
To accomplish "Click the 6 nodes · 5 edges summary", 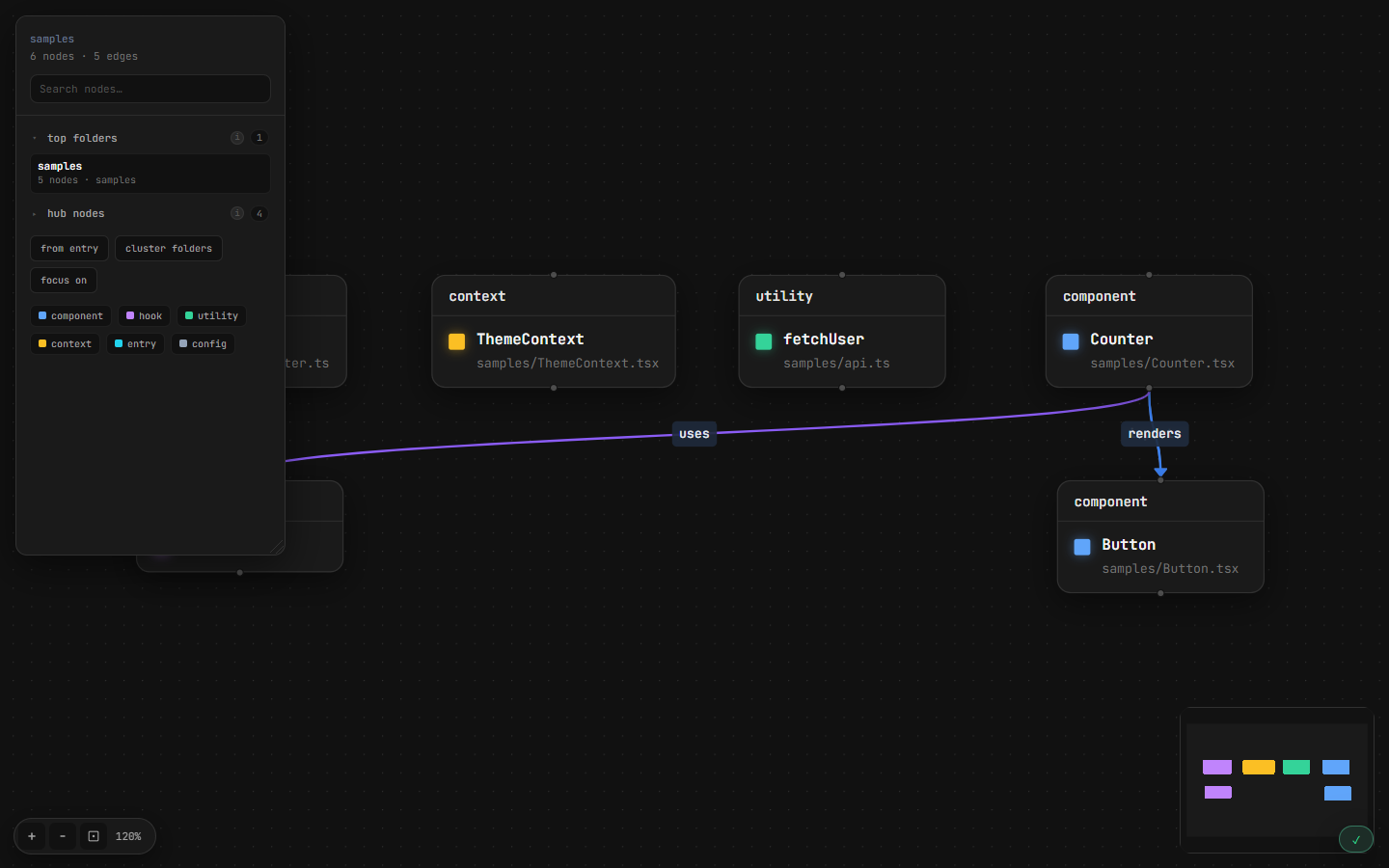I will (84, 57).
